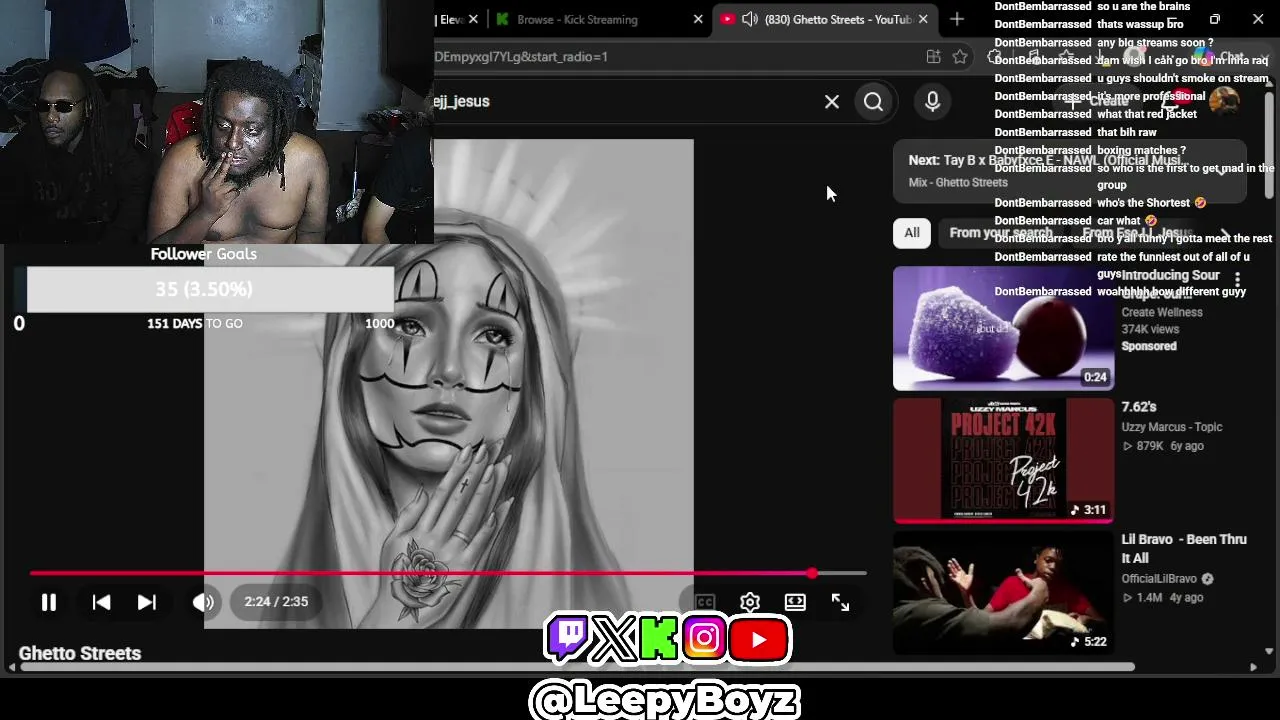1280x720 pixels.
Task: Click the horizontal page scrollbar
Action: pyautogui.click(x=577, y=667)
